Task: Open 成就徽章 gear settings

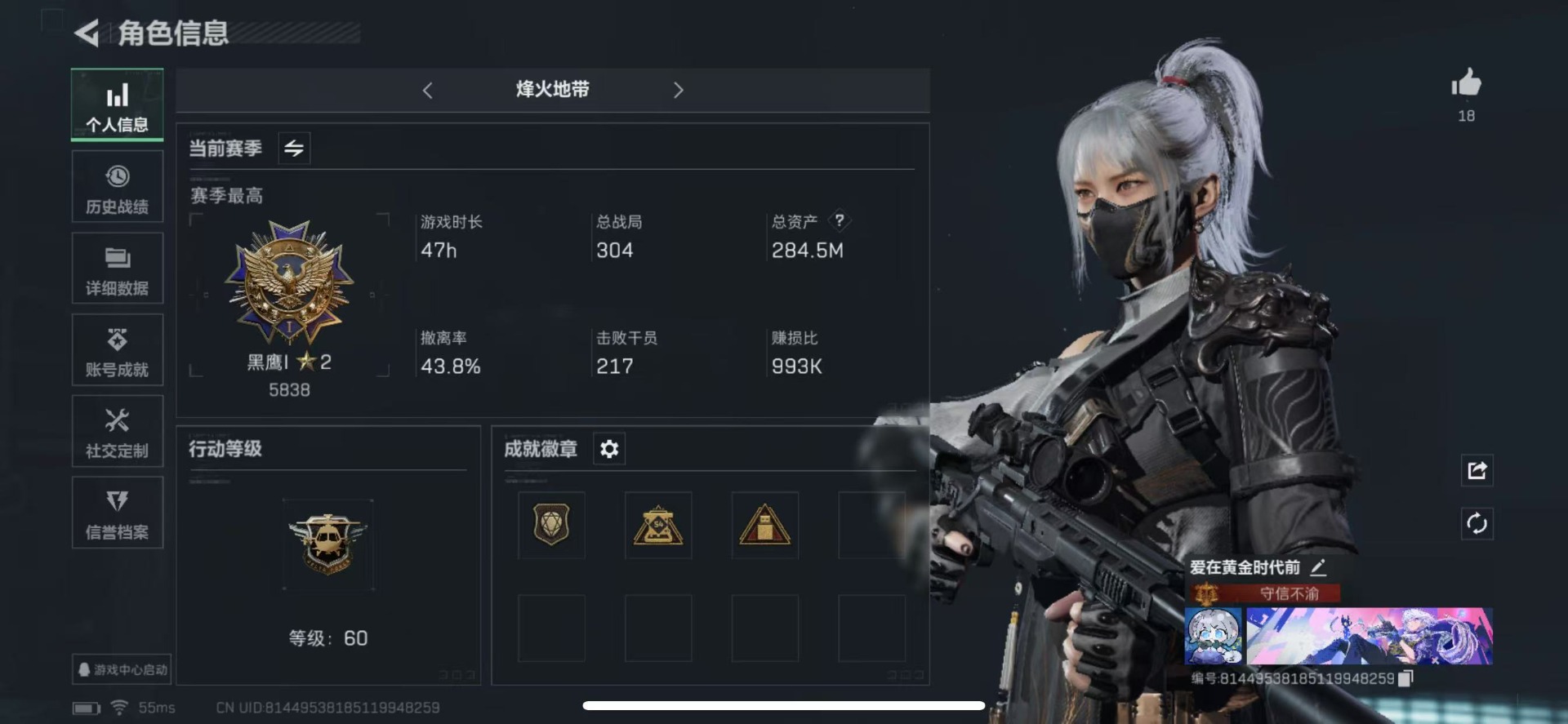Action: (609, 449)
